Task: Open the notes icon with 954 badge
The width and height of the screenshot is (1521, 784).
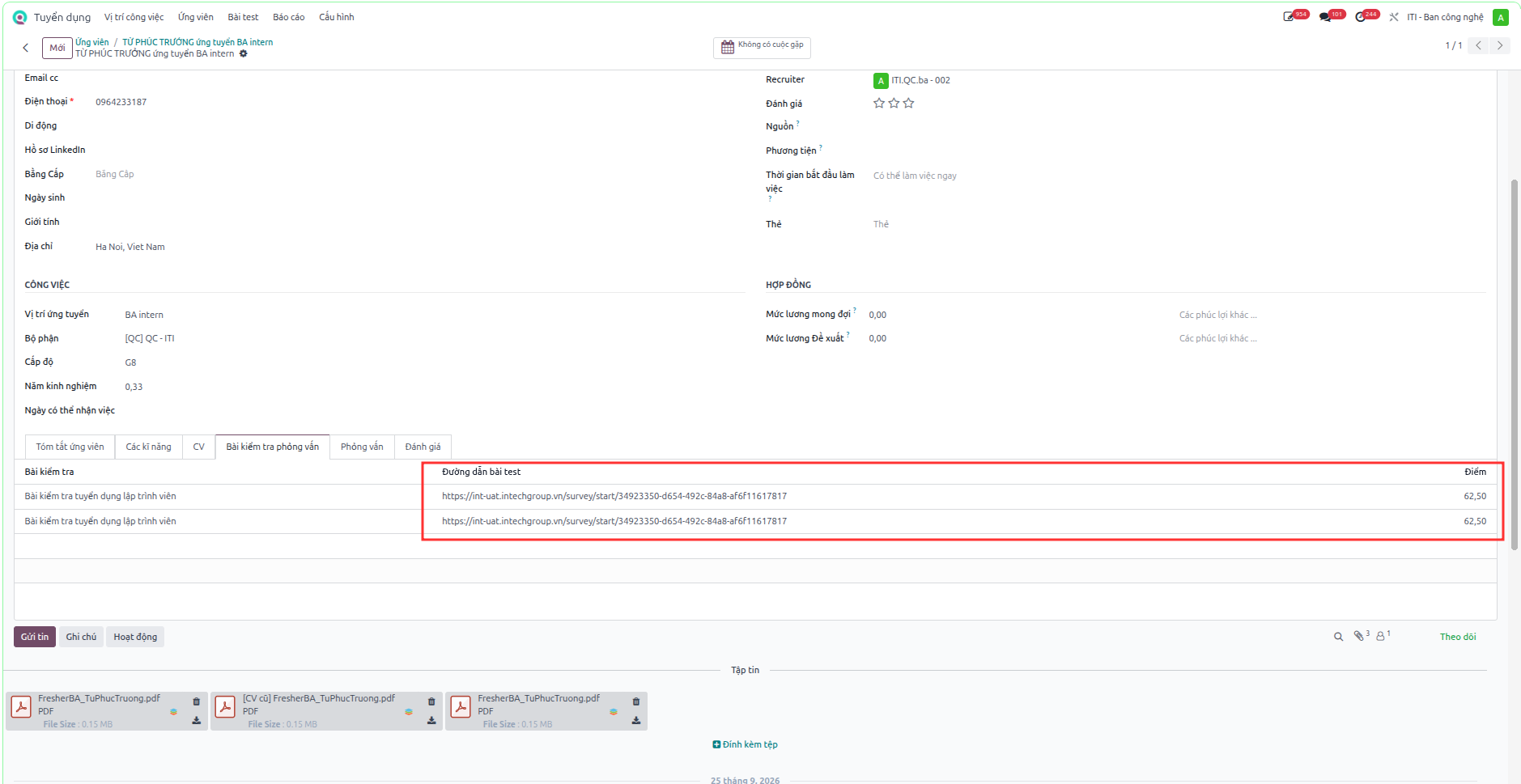Action: click(1289, 17)
